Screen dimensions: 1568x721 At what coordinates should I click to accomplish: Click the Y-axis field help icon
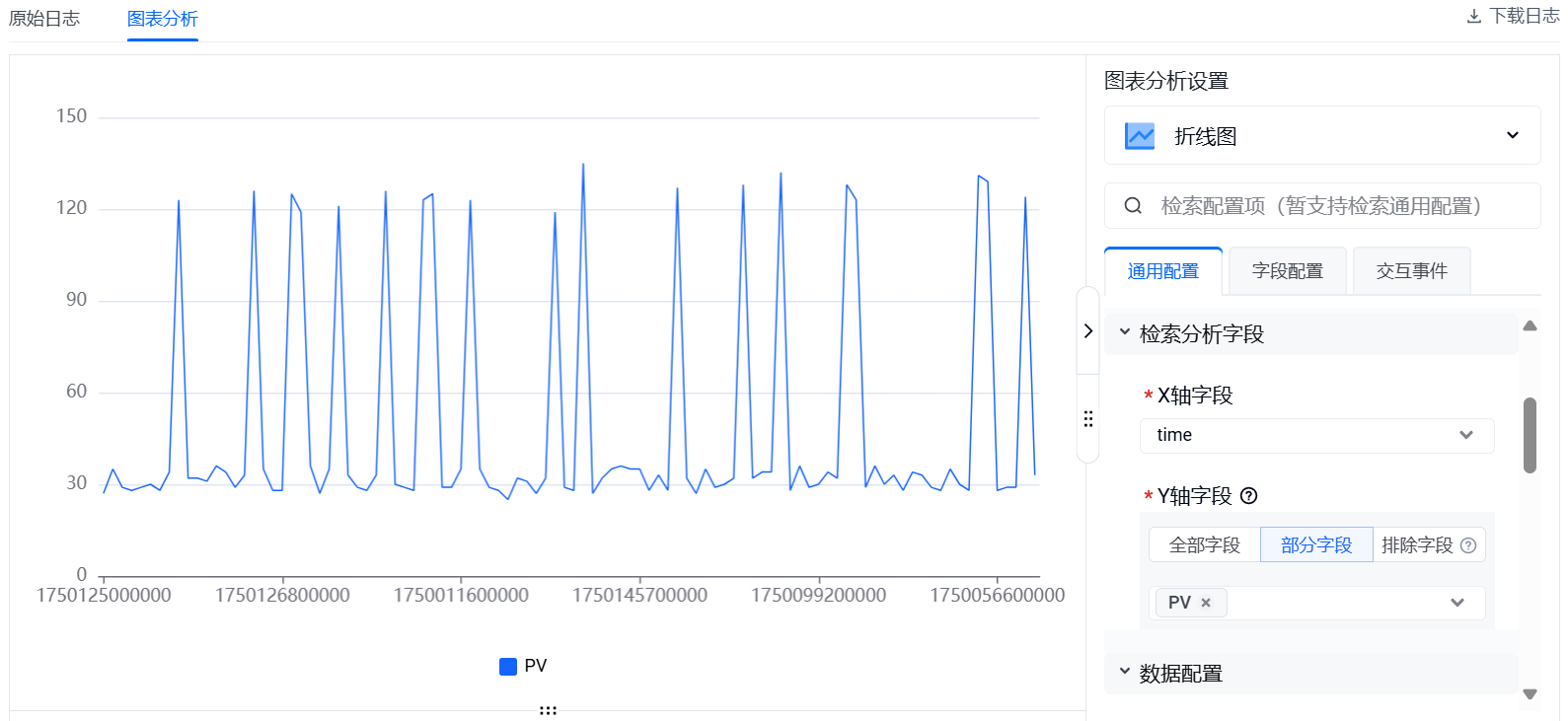coord(1248,496)
